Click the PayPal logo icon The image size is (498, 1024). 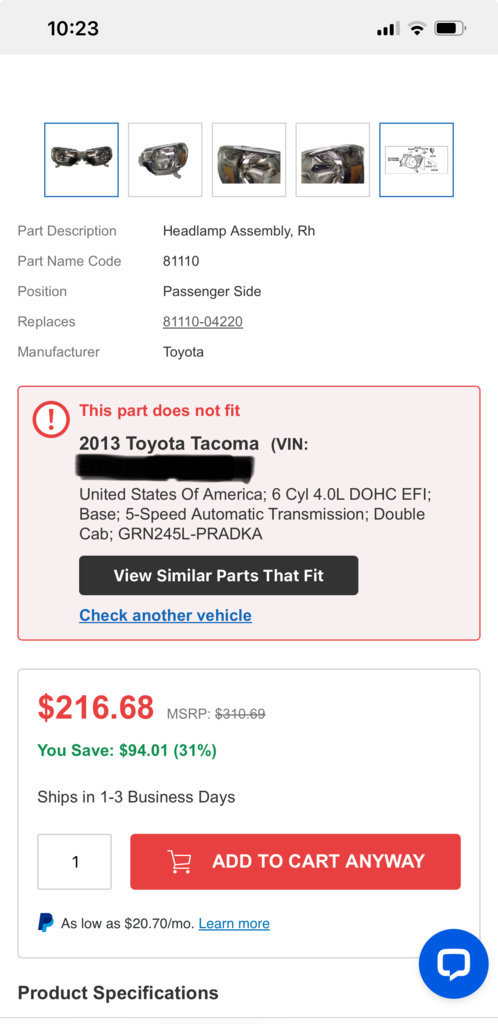click(46, 923)
